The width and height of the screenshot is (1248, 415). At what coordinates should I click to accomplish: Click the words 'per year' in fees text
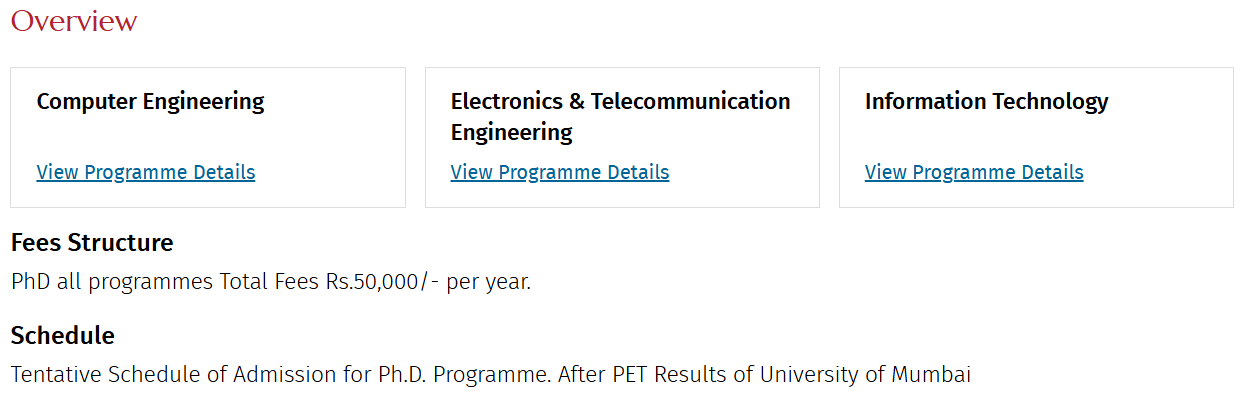click(489, 282)
